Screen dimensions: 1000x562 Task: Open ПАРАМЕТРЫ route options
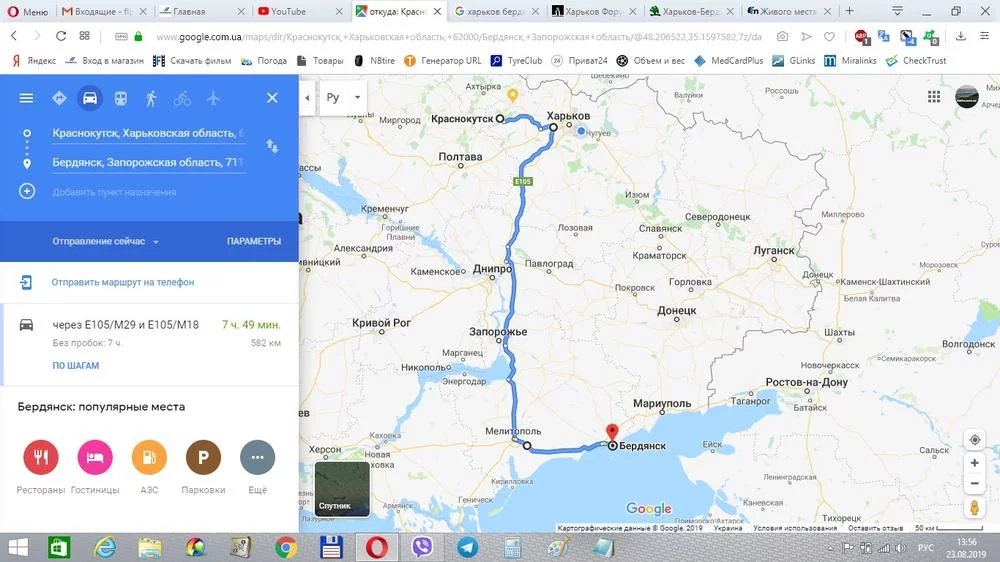254,241
